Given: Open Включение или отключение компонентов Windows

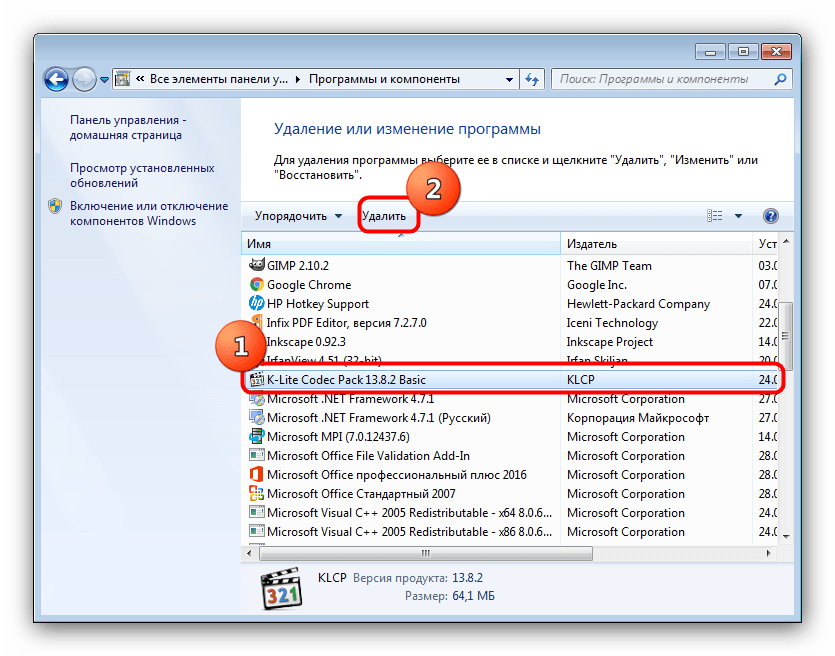Looking at the screenshot, I should pos(148,213).
